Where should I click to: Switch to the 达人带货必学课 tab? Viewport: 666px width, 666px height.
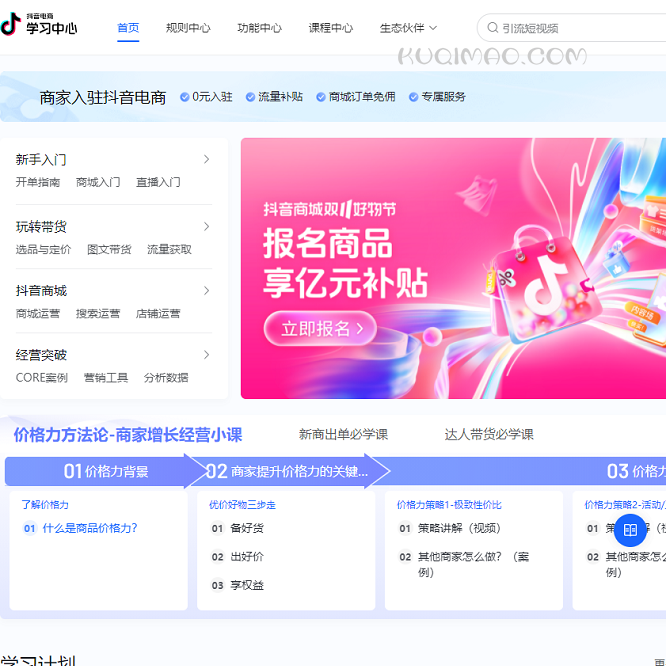point(489,435)
